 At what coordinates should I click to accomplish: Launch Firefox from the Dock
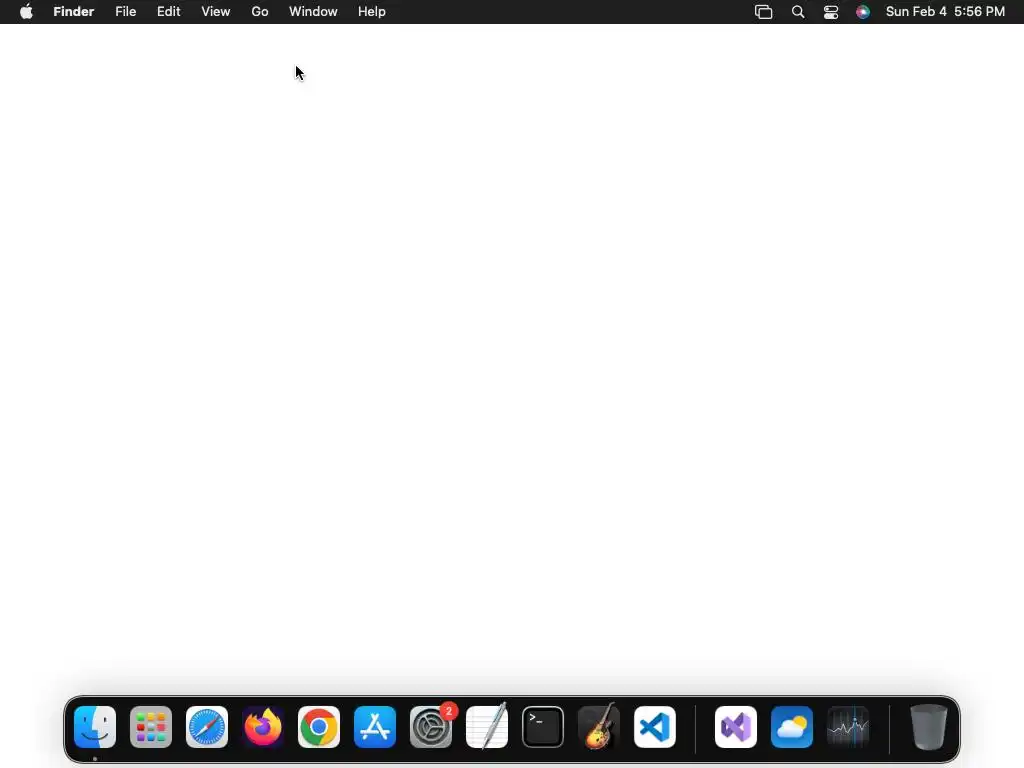click(x=263, y=727)
